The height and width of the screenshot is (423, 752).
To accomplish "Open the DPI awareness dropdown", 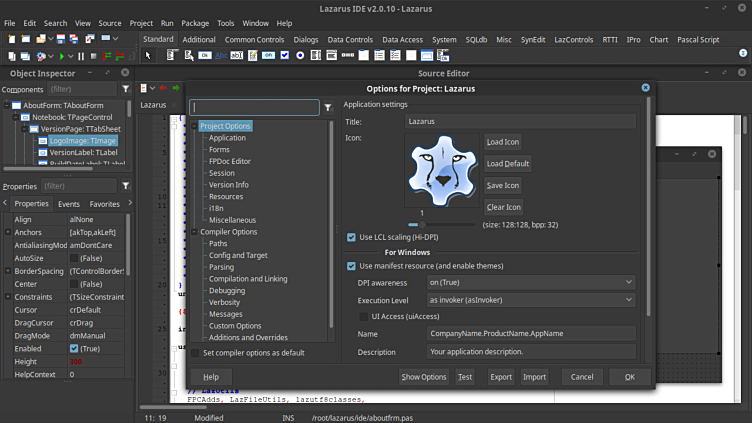I will (531, 283).
